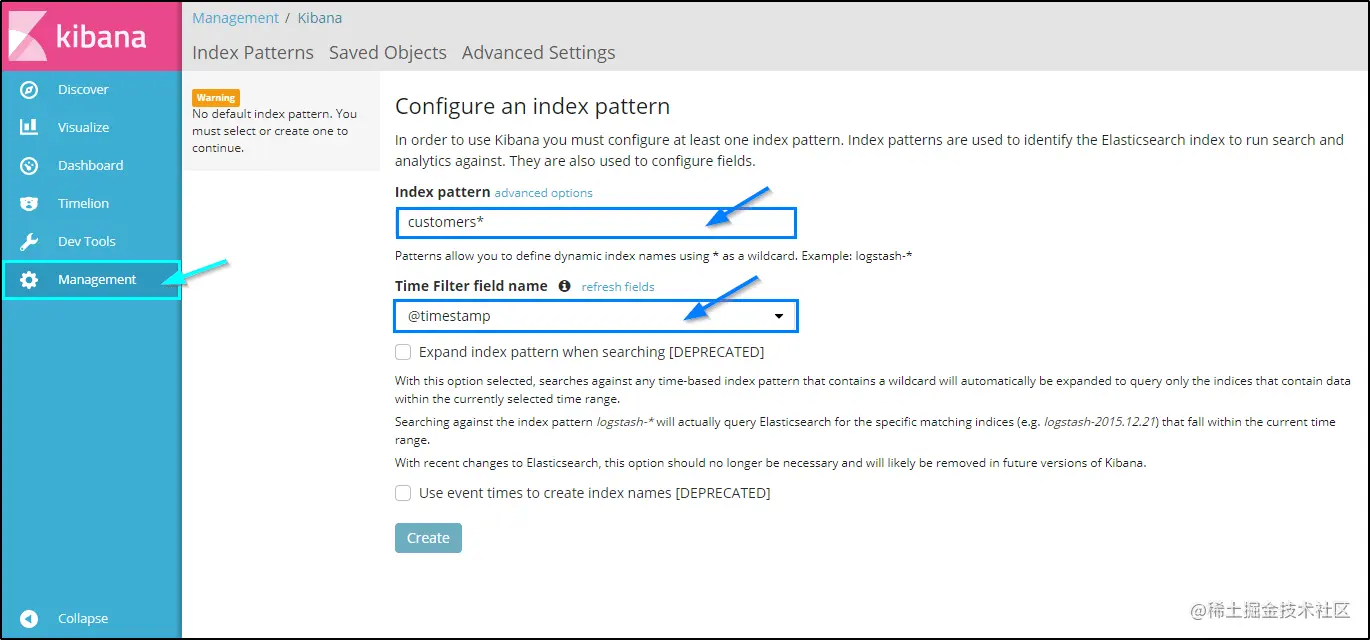
Task: Click the Kibana breadcrumb link
Action: point(320,18)
